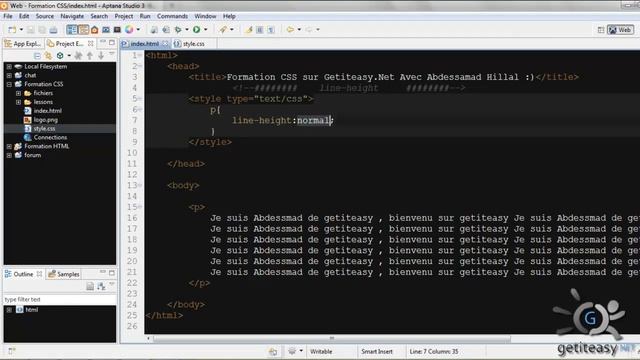Toggle the Show Project Explorer toolbar icon
Screen dimensions: 640x360
[83, 30]
